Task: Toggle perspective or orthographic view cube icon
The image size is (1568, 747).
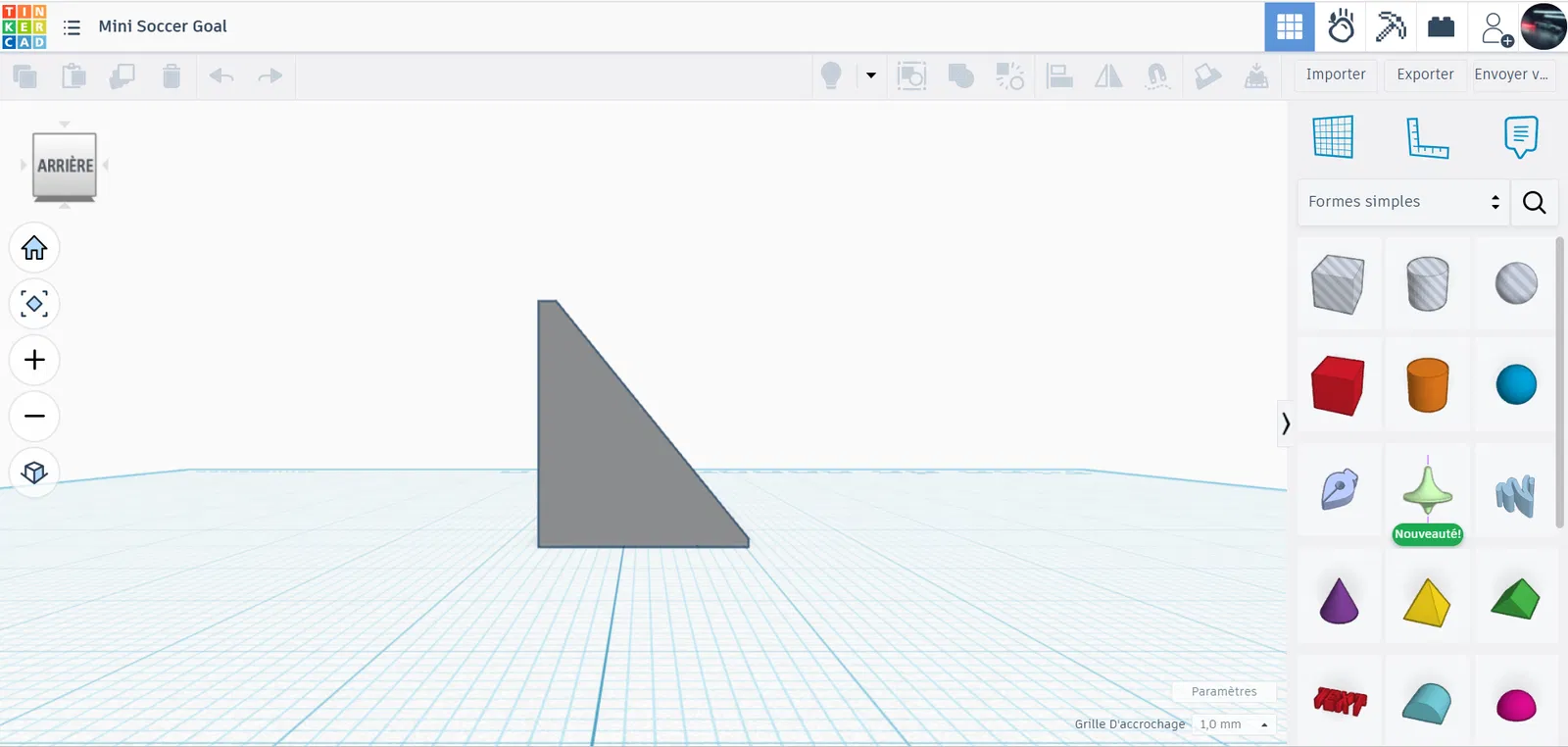Action: [34, 473]
